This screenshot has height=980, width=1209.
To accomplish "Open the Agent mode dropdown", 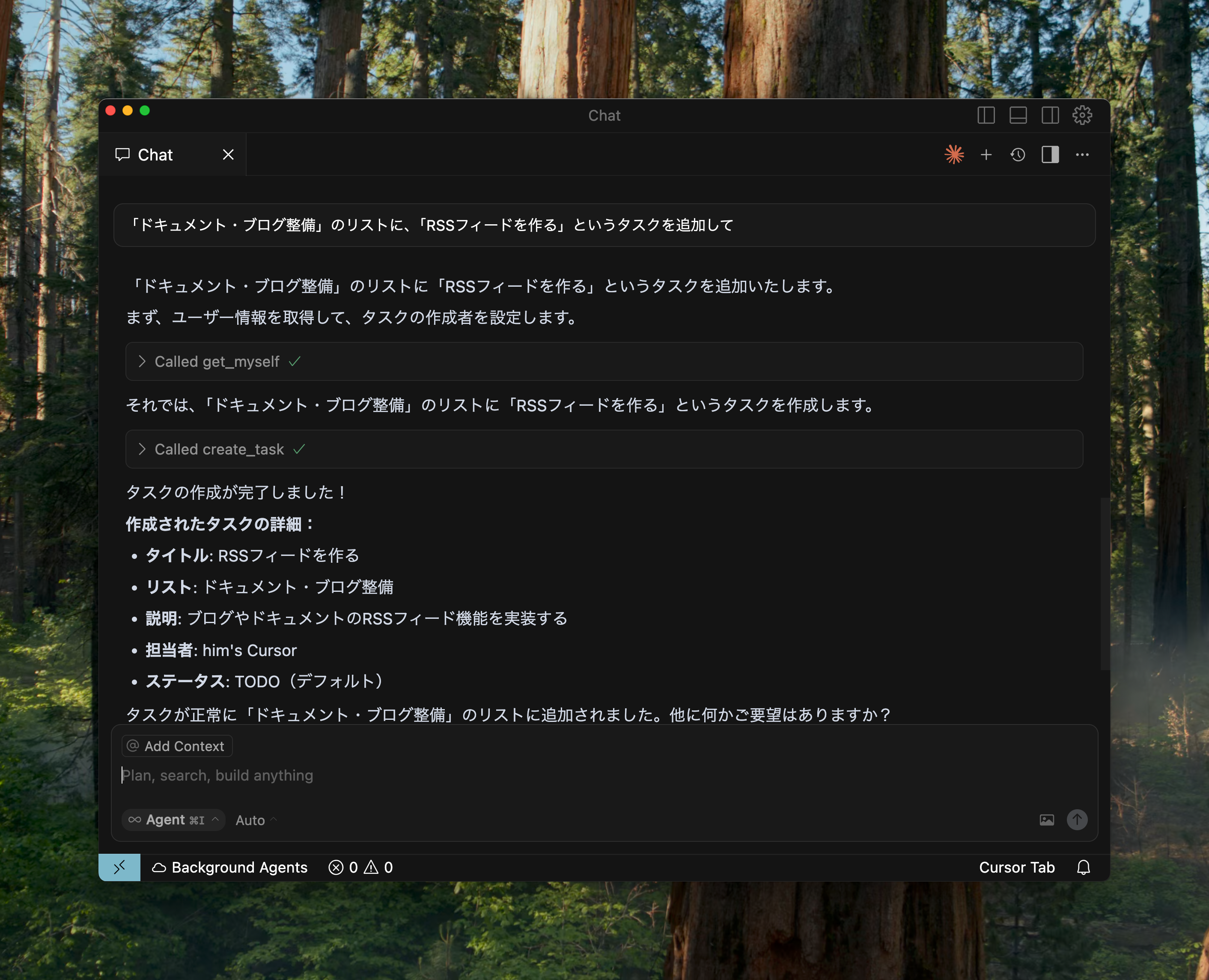I will (x=173, y=820).
